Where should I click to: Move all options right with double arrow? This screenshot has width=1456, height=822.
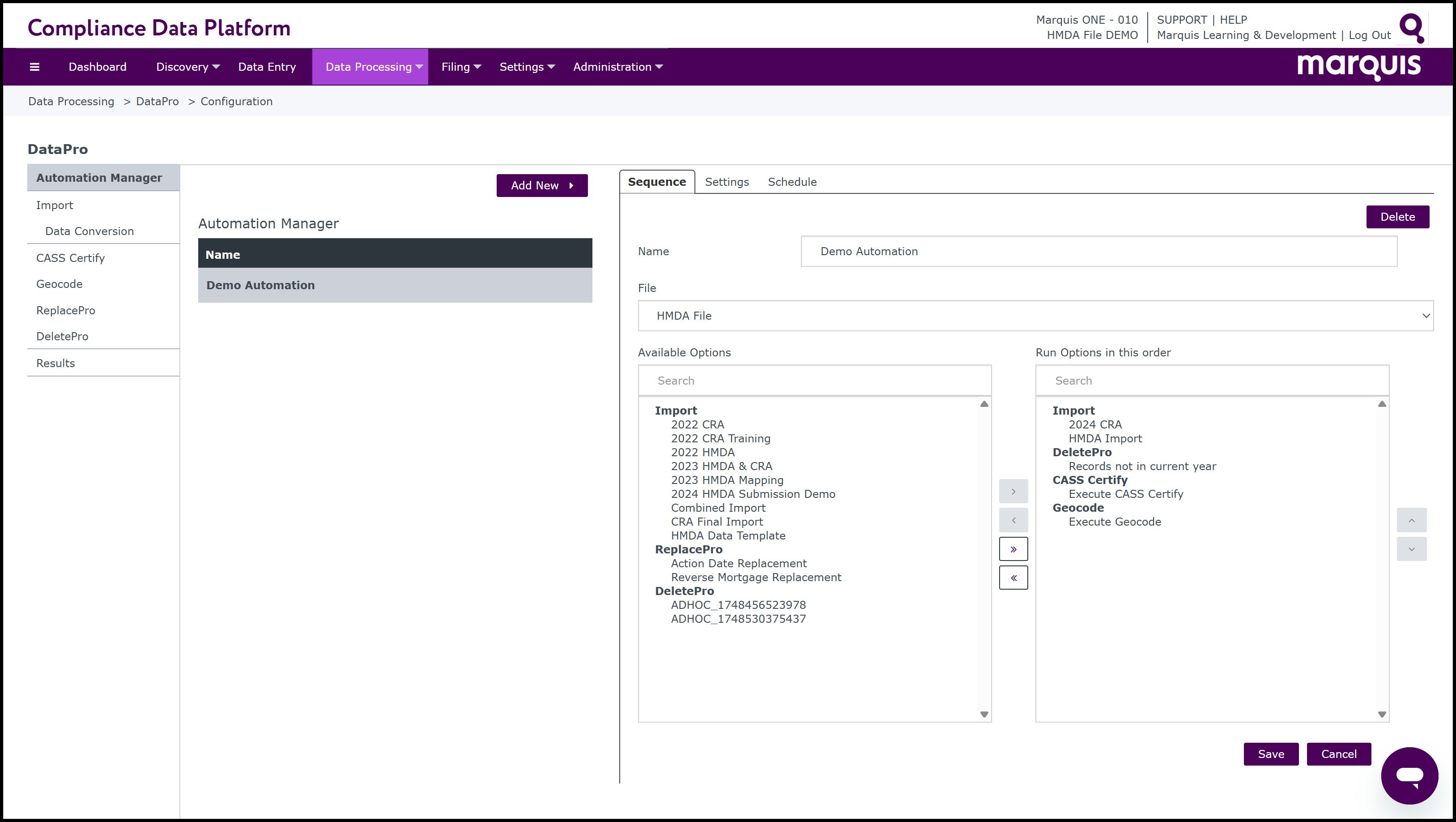pos(1013,549)
